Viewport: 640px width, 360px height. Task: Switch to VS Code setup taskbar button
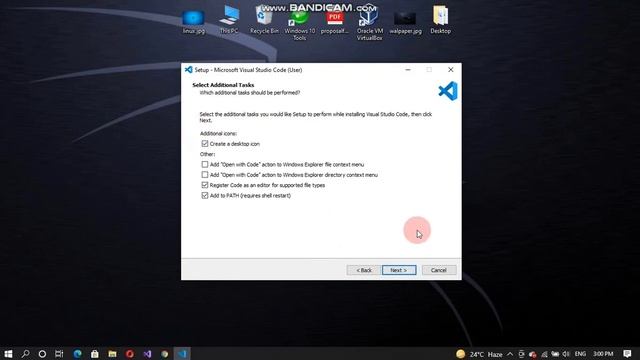tap(182, 353)
